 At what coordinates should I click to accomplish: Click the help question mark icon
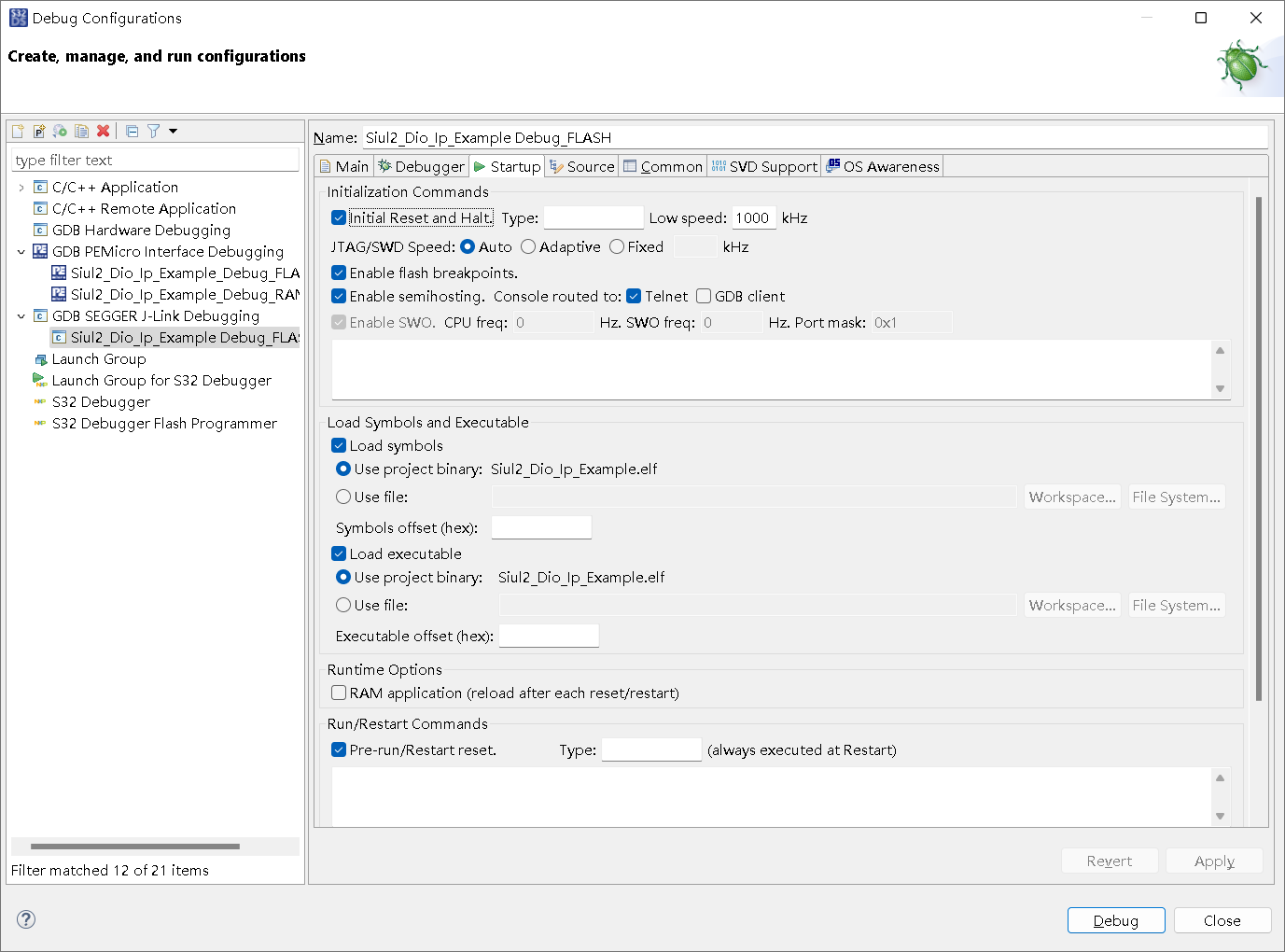click(x=26, y=919)
